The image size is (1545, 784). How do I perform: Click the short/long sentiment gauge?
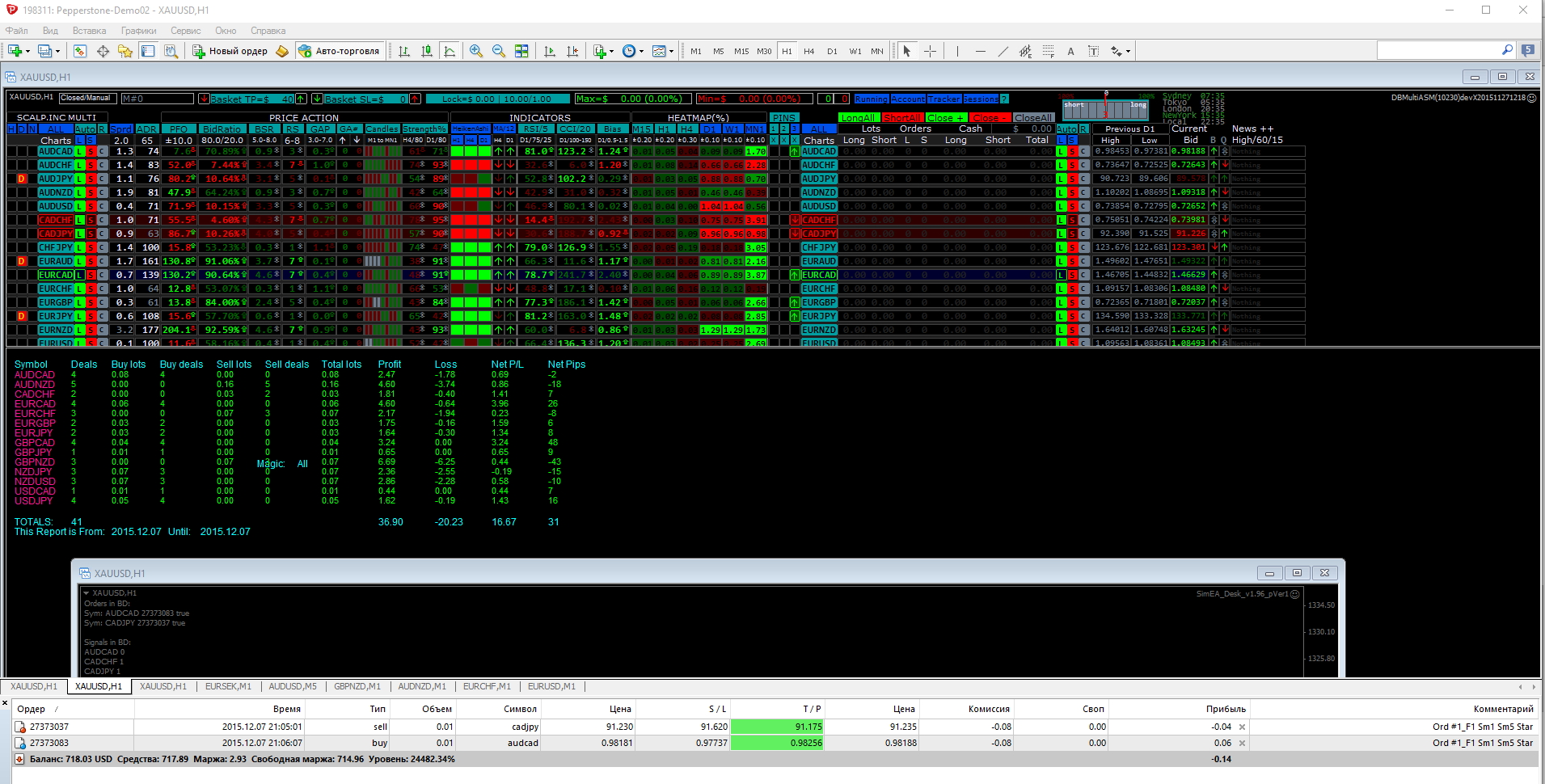[x=1105, y=108]
